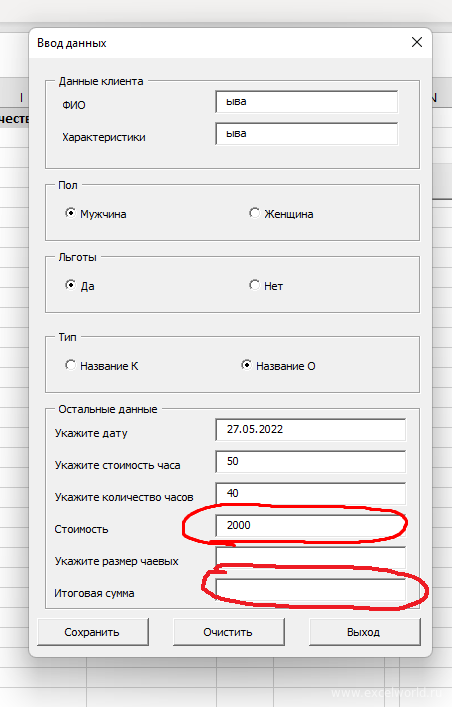Click the Итоговая сумма field

click(310, 590)
